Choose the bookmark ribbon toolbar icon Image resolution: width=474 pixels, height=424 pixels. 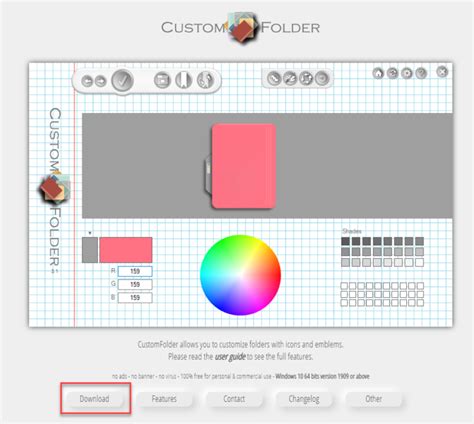(184, 80)
